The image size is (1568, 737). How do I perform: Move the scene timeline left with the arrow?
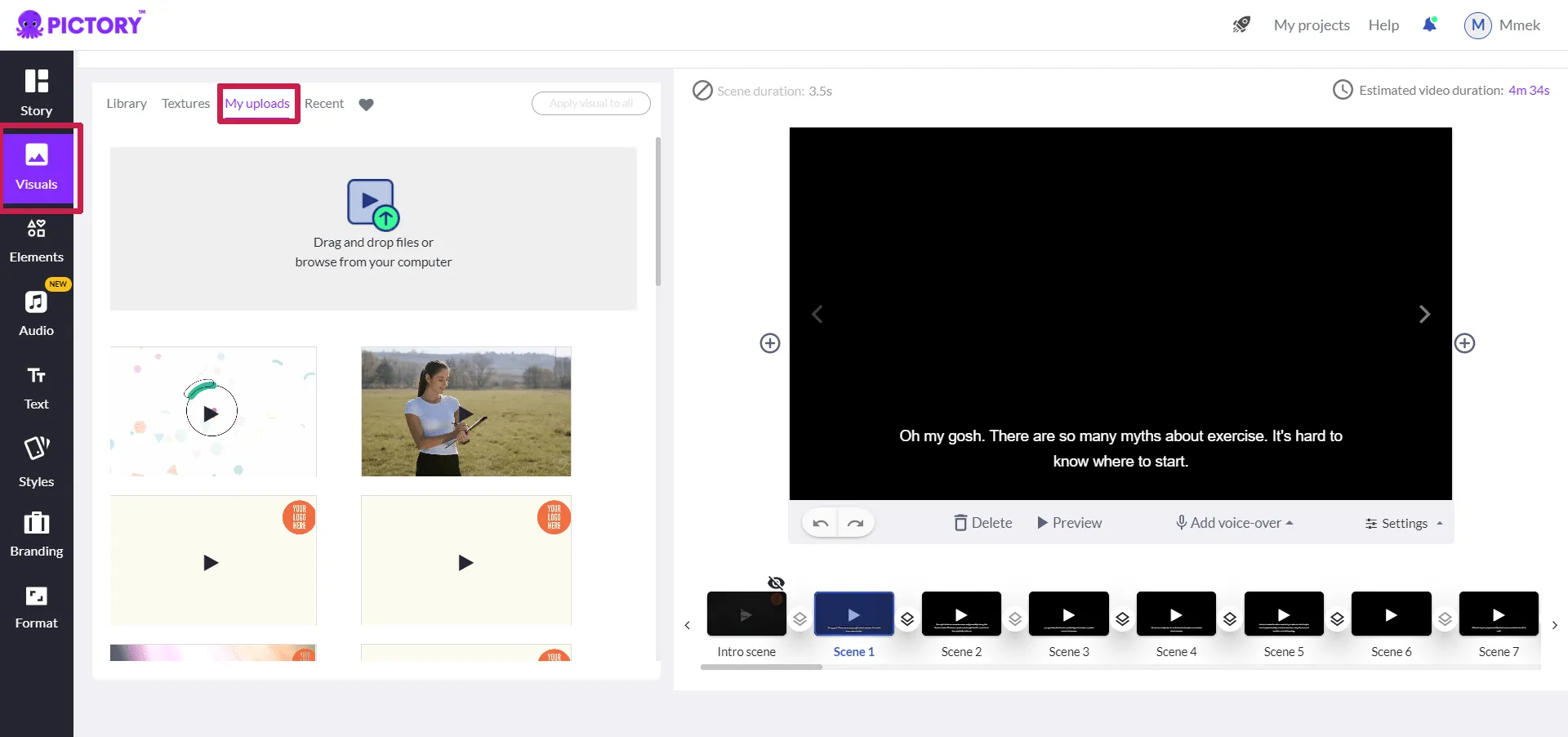tap(688, 625)
